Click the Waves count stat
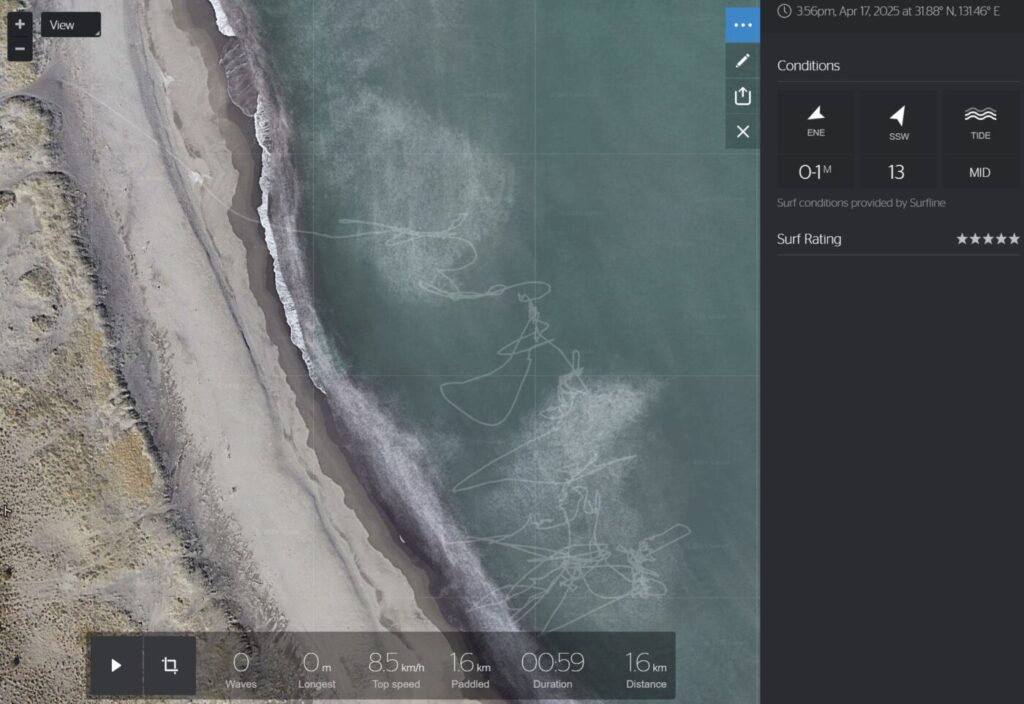The image size is (1024, 704). click(x=241, y=669)
